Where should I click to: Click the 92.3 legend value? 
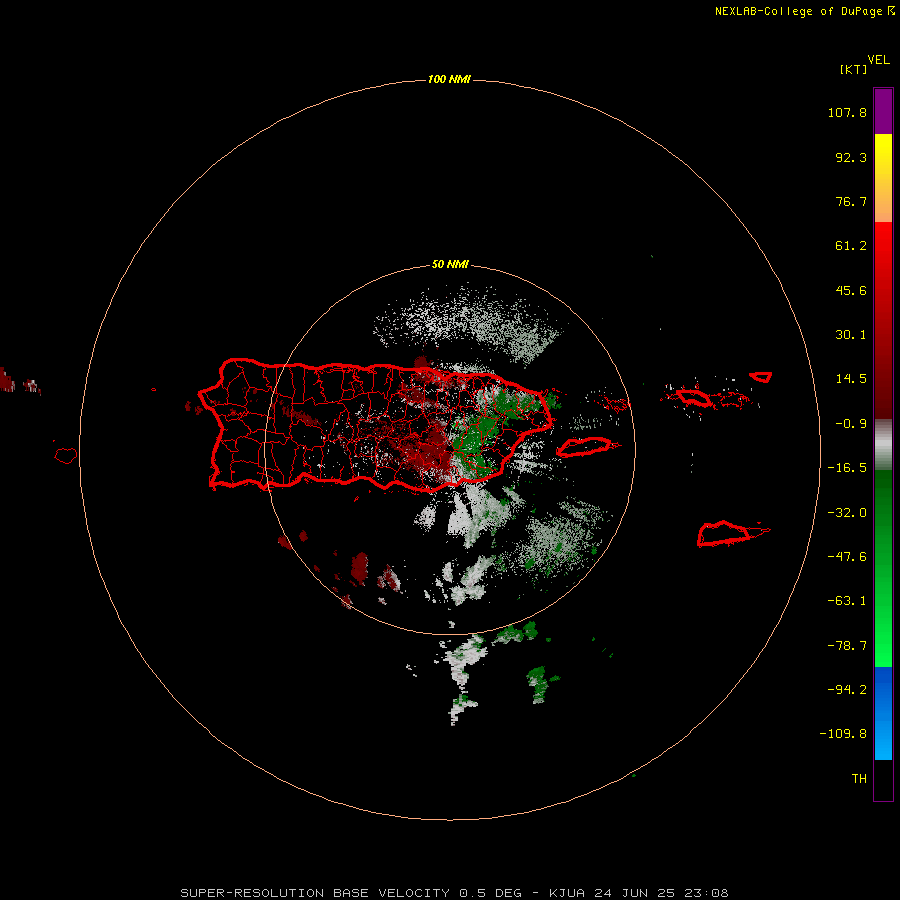click(x=851, y=157)
